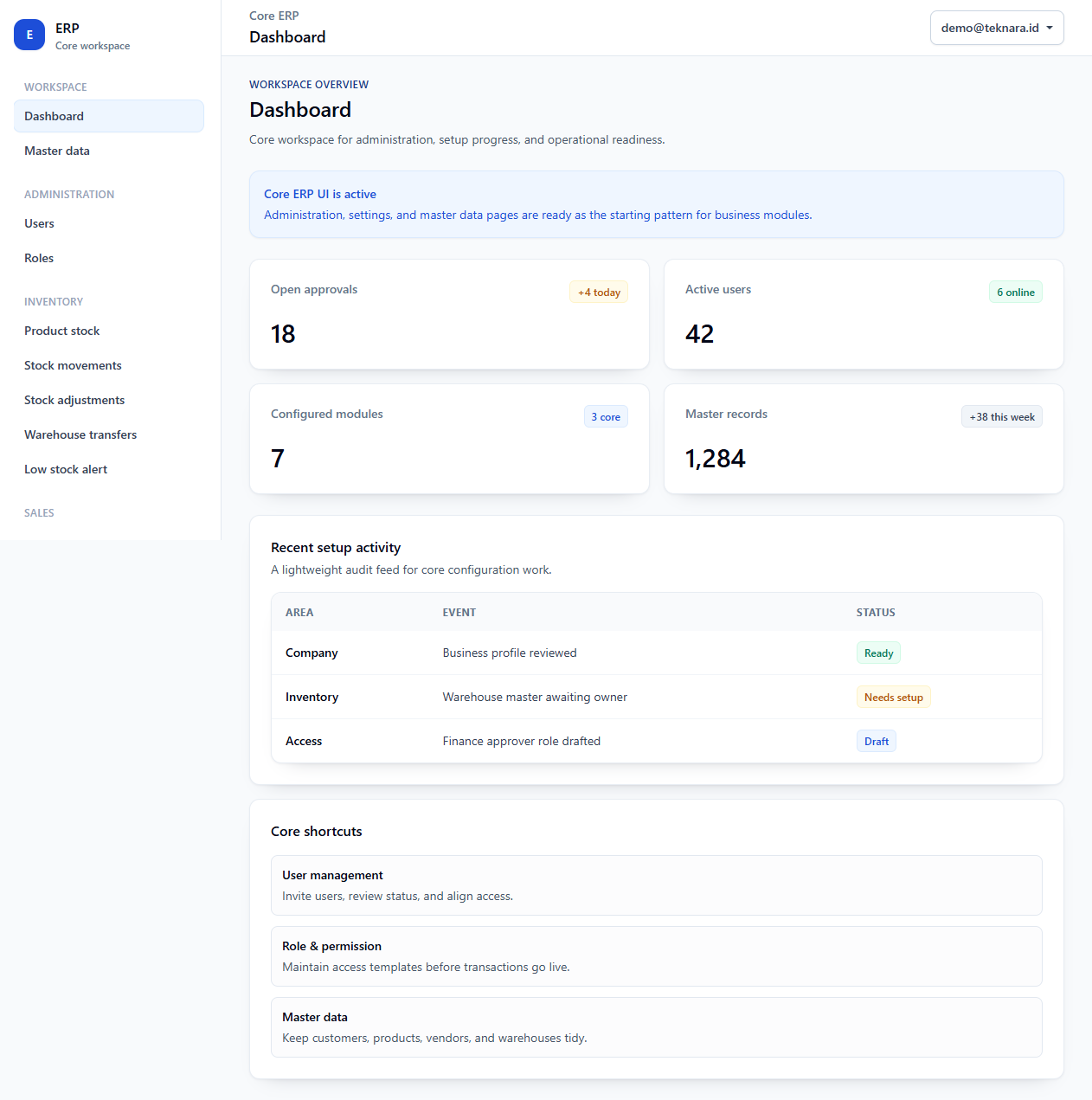Click the SALES section label in sidebar

(39, 513)
